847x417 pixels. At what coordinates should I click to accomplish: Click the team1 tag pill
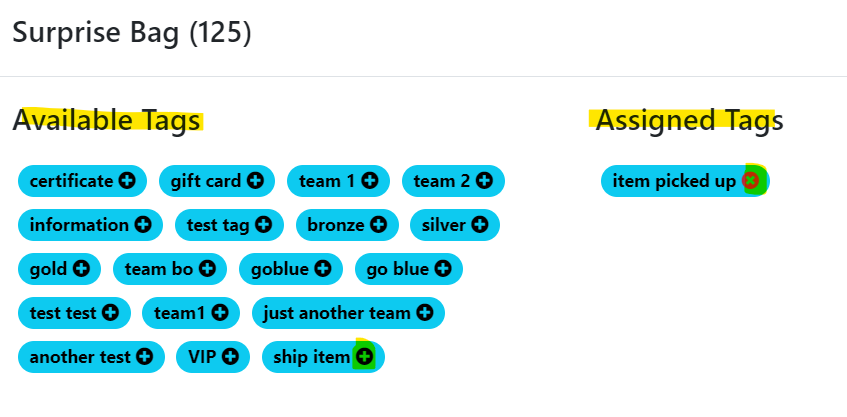[180, 313]
